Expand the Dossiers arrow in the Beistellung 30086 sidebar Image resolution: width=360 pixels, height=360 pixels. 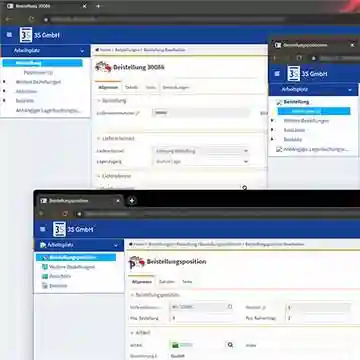(x=4, y=100)
